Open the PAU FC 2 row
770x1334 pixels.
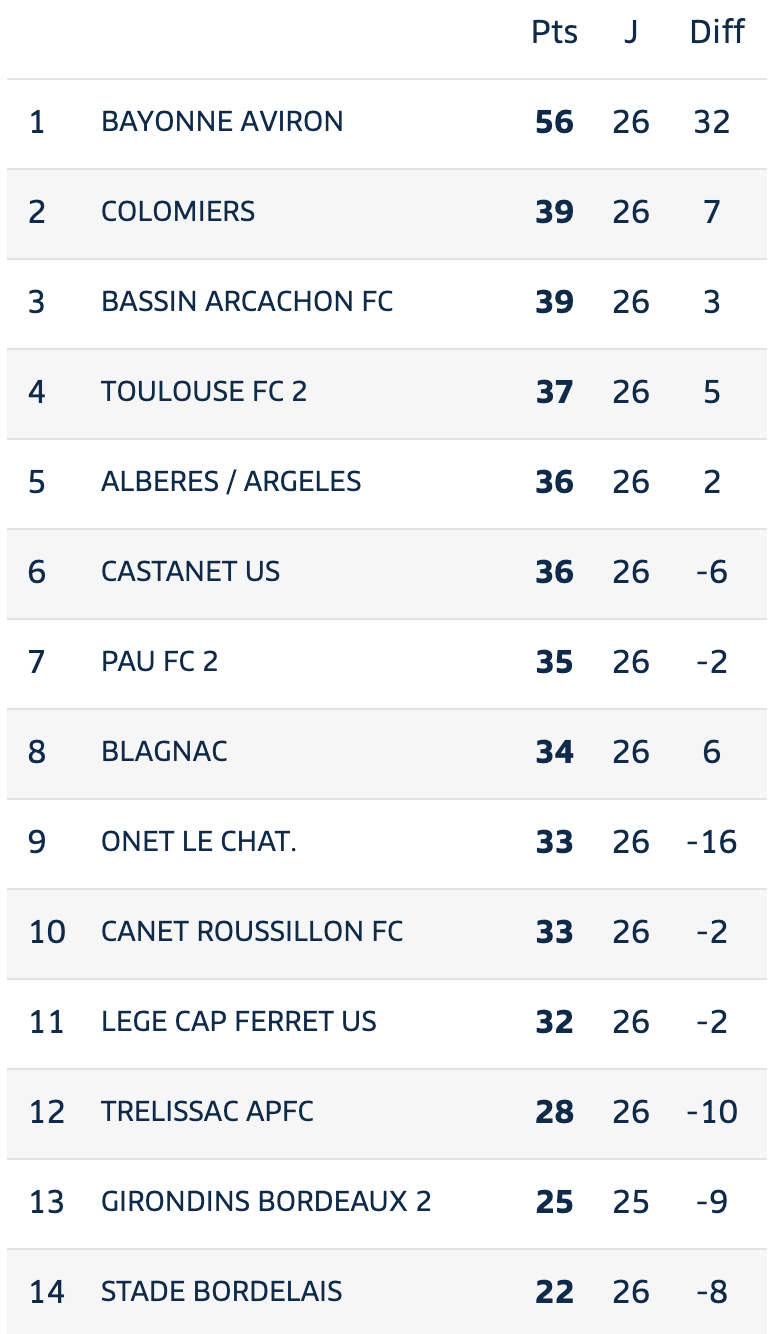tap(385, 663)
